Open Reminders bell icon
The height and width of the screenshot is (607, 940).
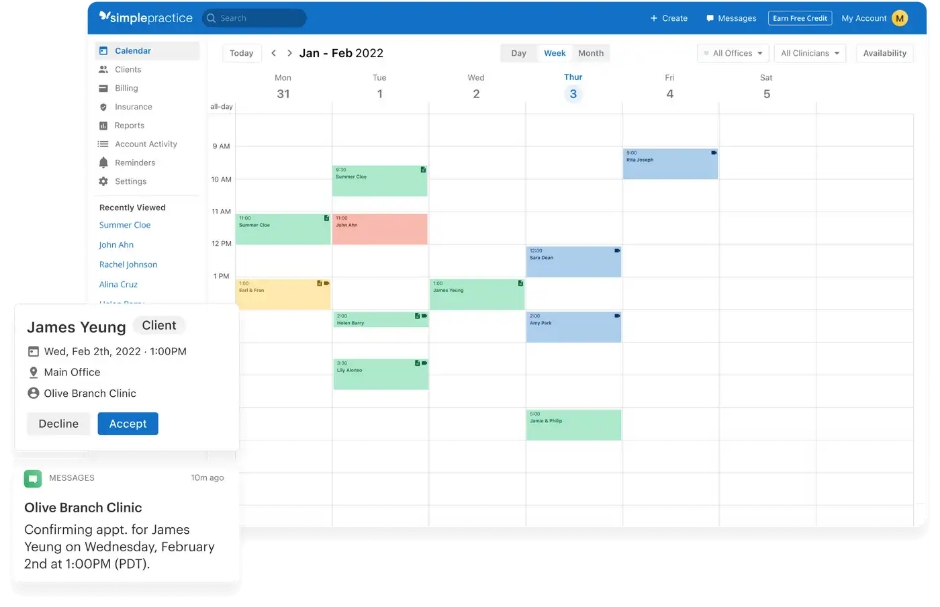tap(103, 163)
